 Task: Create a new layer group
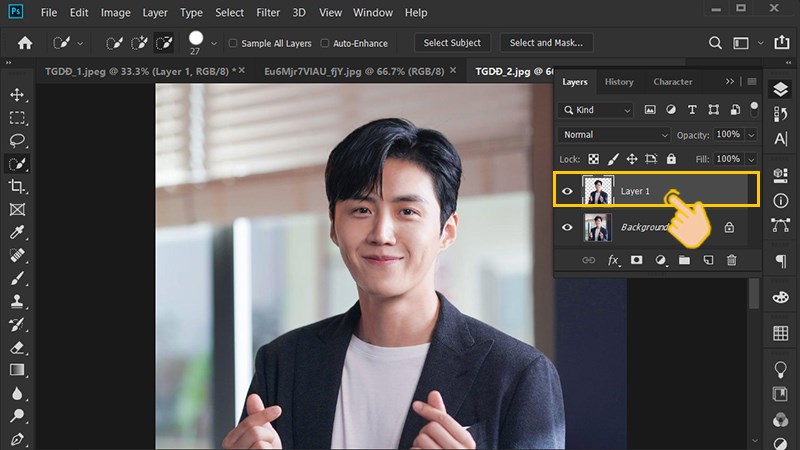click(684, 260)
